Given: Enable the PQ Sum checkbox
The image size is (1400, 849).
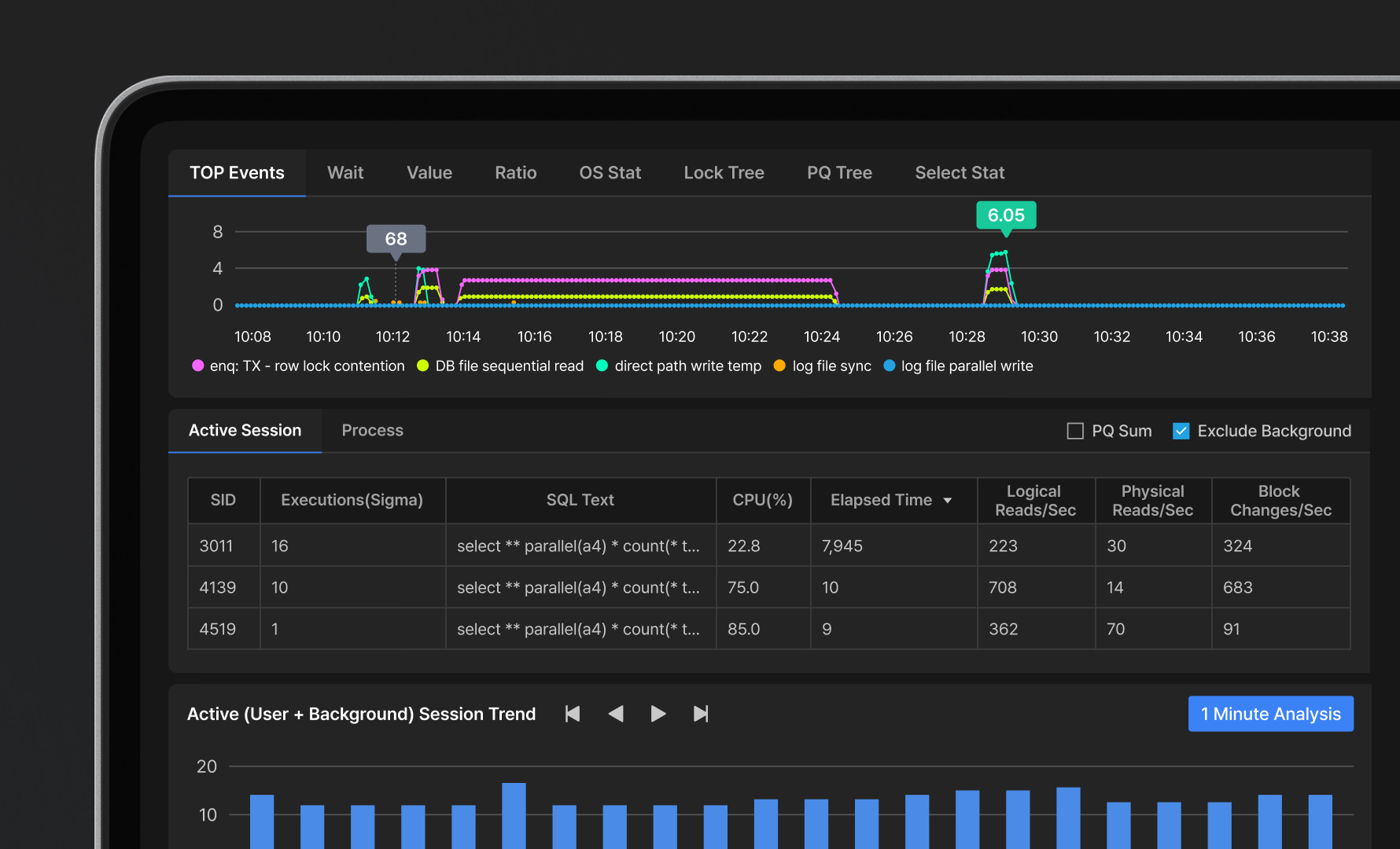Looking at the screenshot, I should click(1075, 431).
